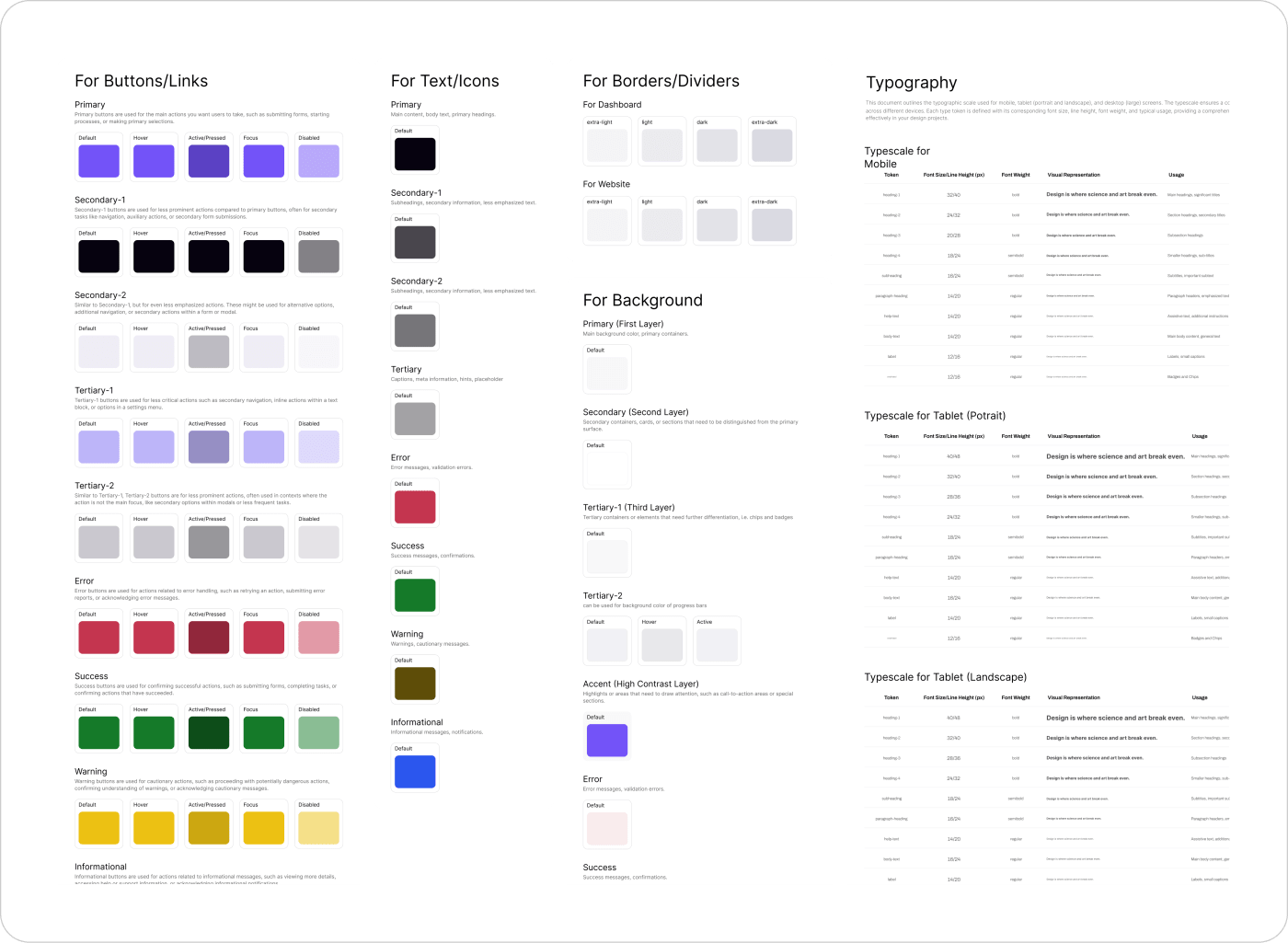Screen dimensions: 1288x943
Task: Select the Success button Active/Pressed dark green swatch
Action: [x=209, y=732]
